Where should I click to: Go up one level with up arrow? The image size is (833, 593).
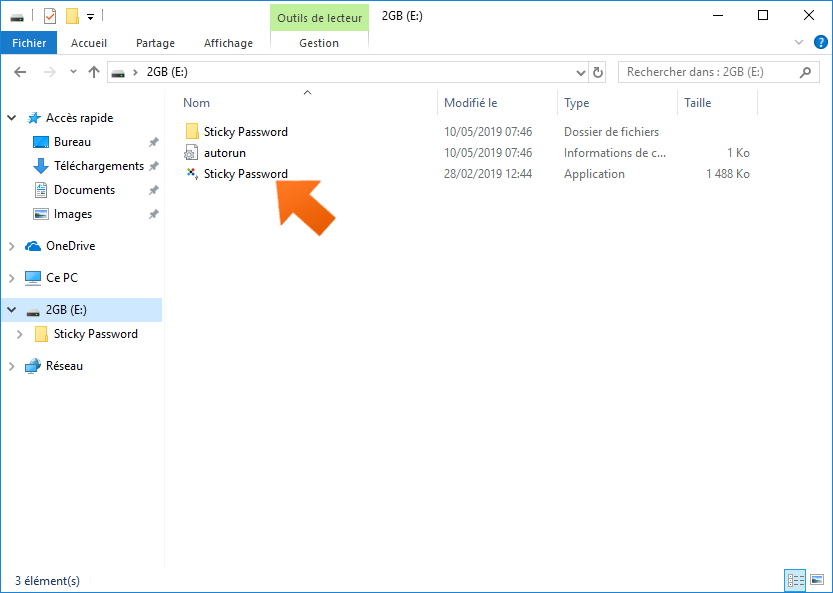pyautogui.click(x=94, y=72)
